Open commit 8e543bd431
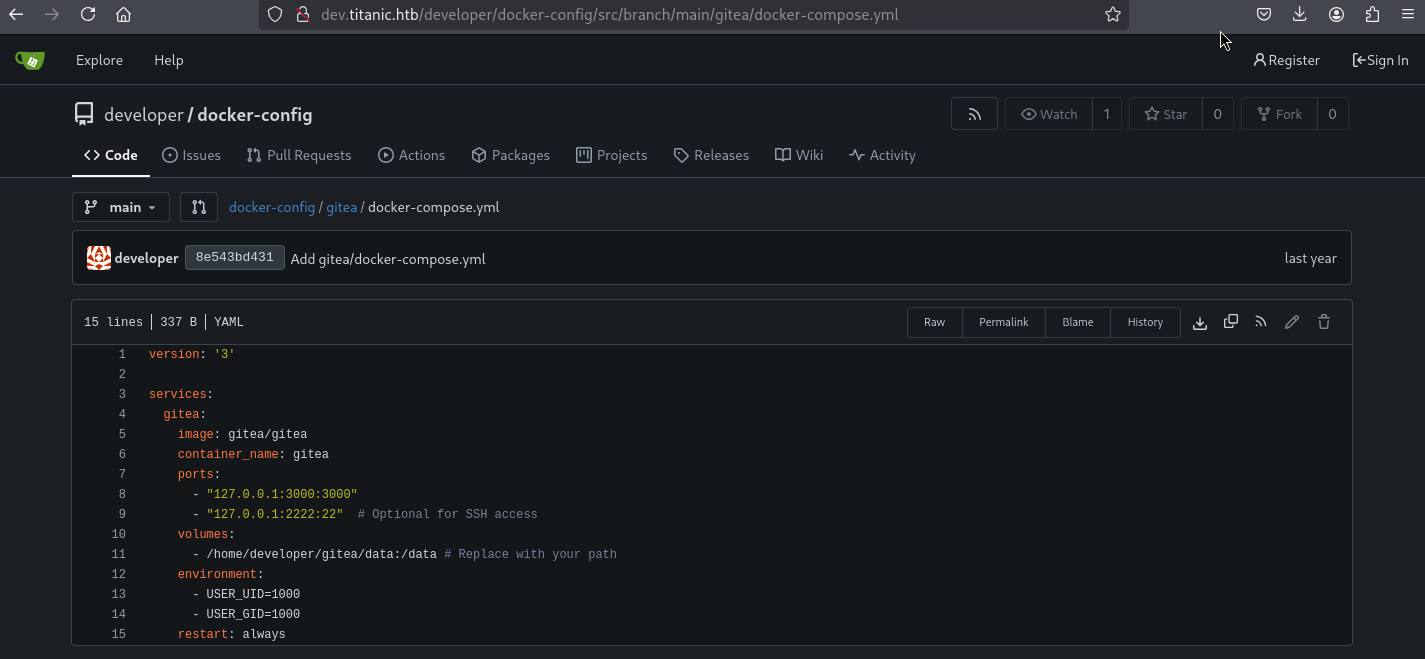 pos(235,257)
